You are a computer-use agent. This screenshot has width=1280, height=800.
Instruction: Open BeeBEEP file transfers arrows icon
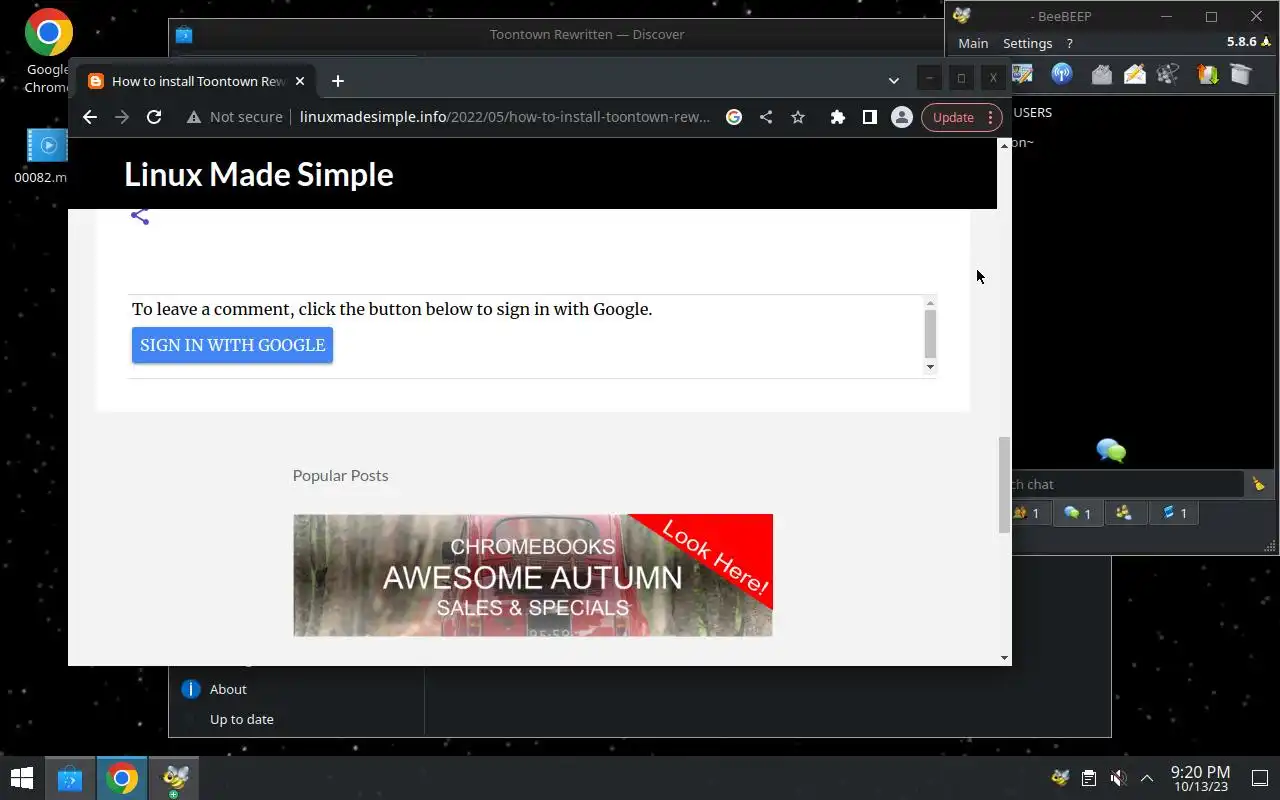pyautogui.click(x=1207, y=74)
